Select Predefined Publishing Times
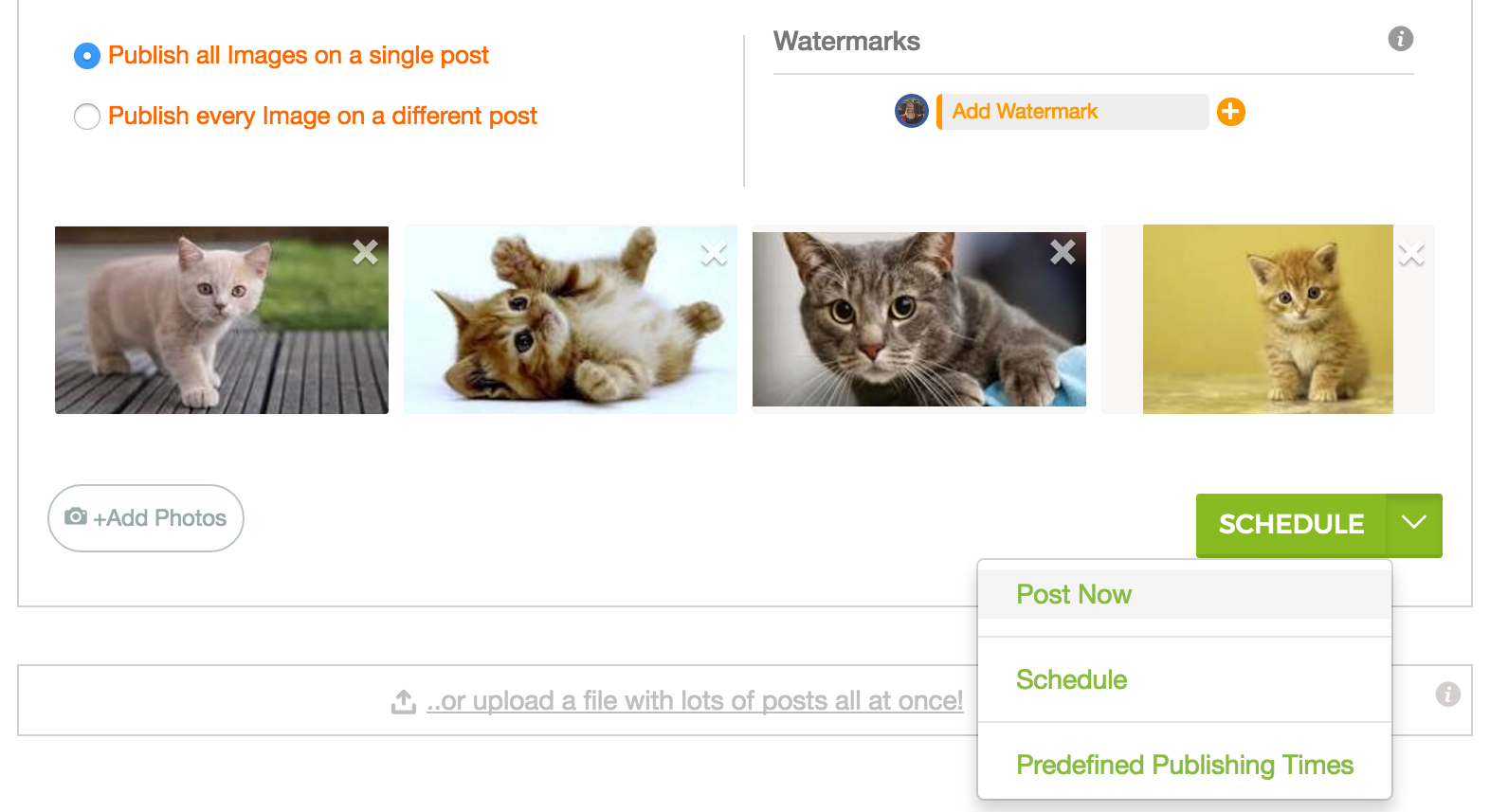 [1184, 765]
